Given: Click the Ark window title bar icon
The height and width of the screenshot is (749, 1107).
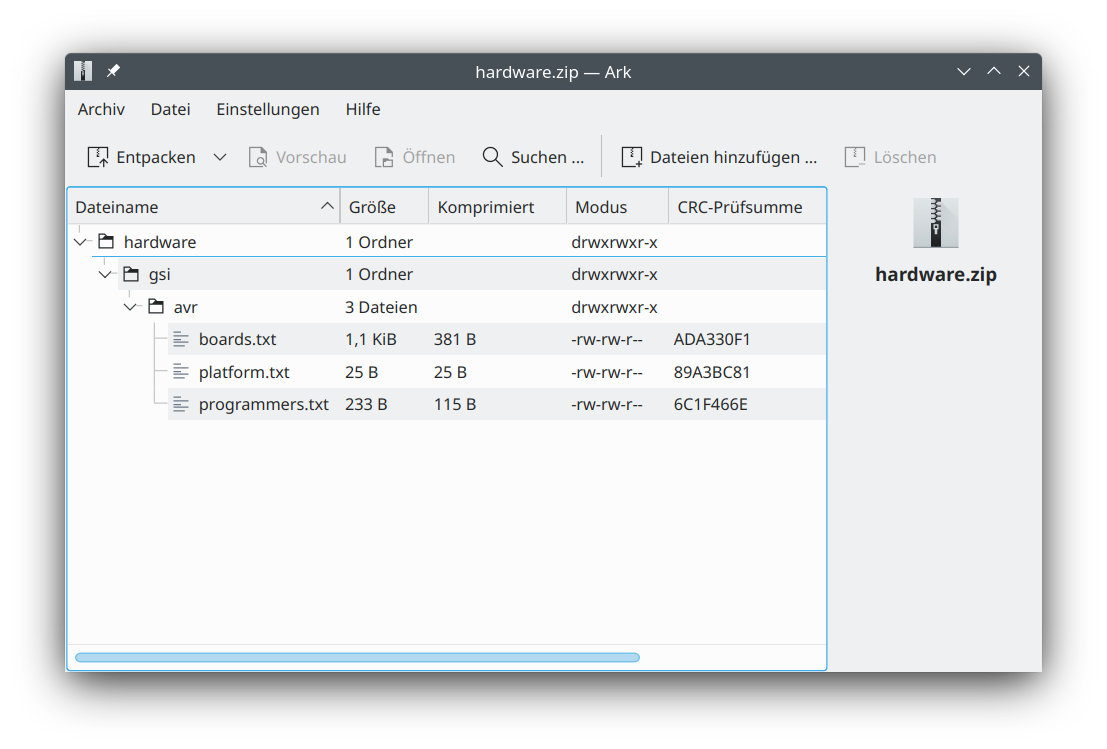Looking at the screenshot, I should [82, 71].
